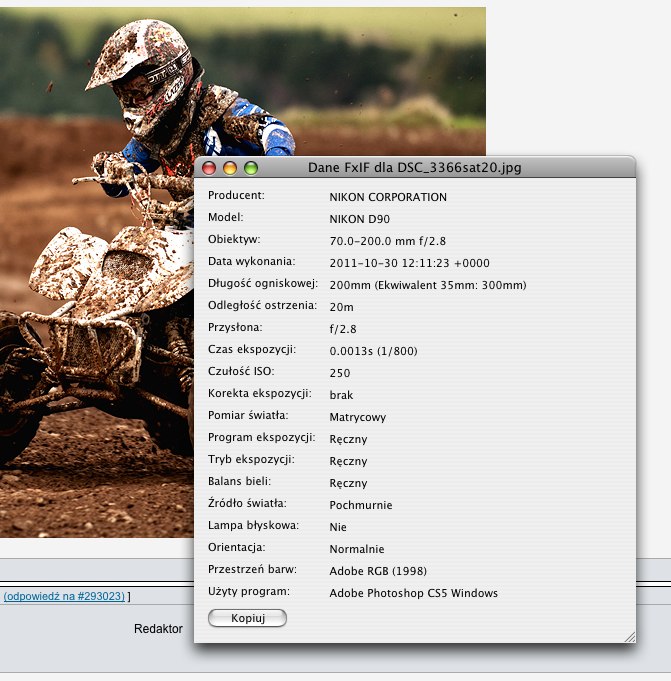The height and width of the screenshot is (681, 671).
Task: Click the exposure time 0.0013s (1/800) value
Action: click(x=374, y=351)
